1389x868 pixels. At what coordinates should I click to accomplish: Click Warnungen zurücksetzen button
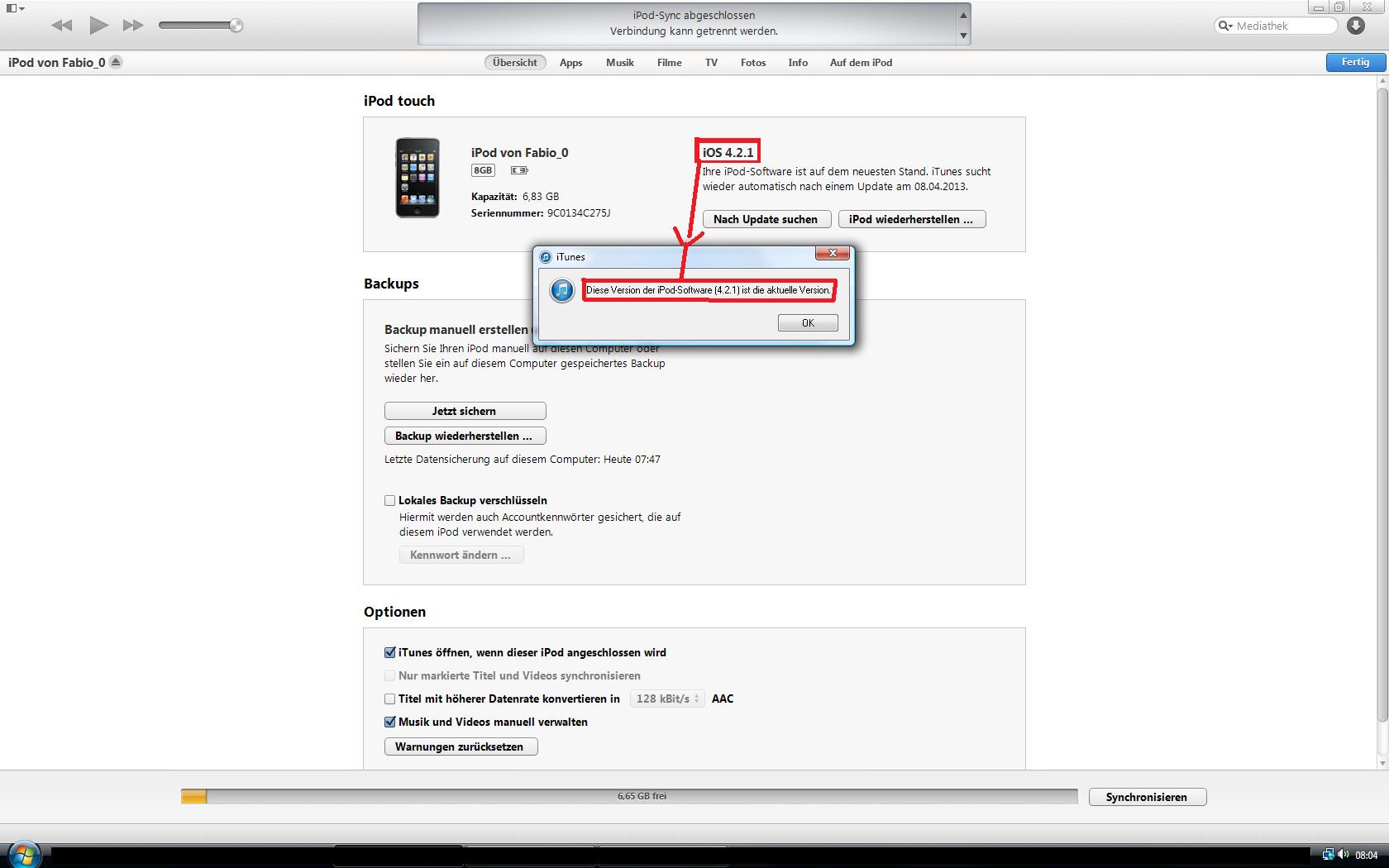tap(461, 746)
